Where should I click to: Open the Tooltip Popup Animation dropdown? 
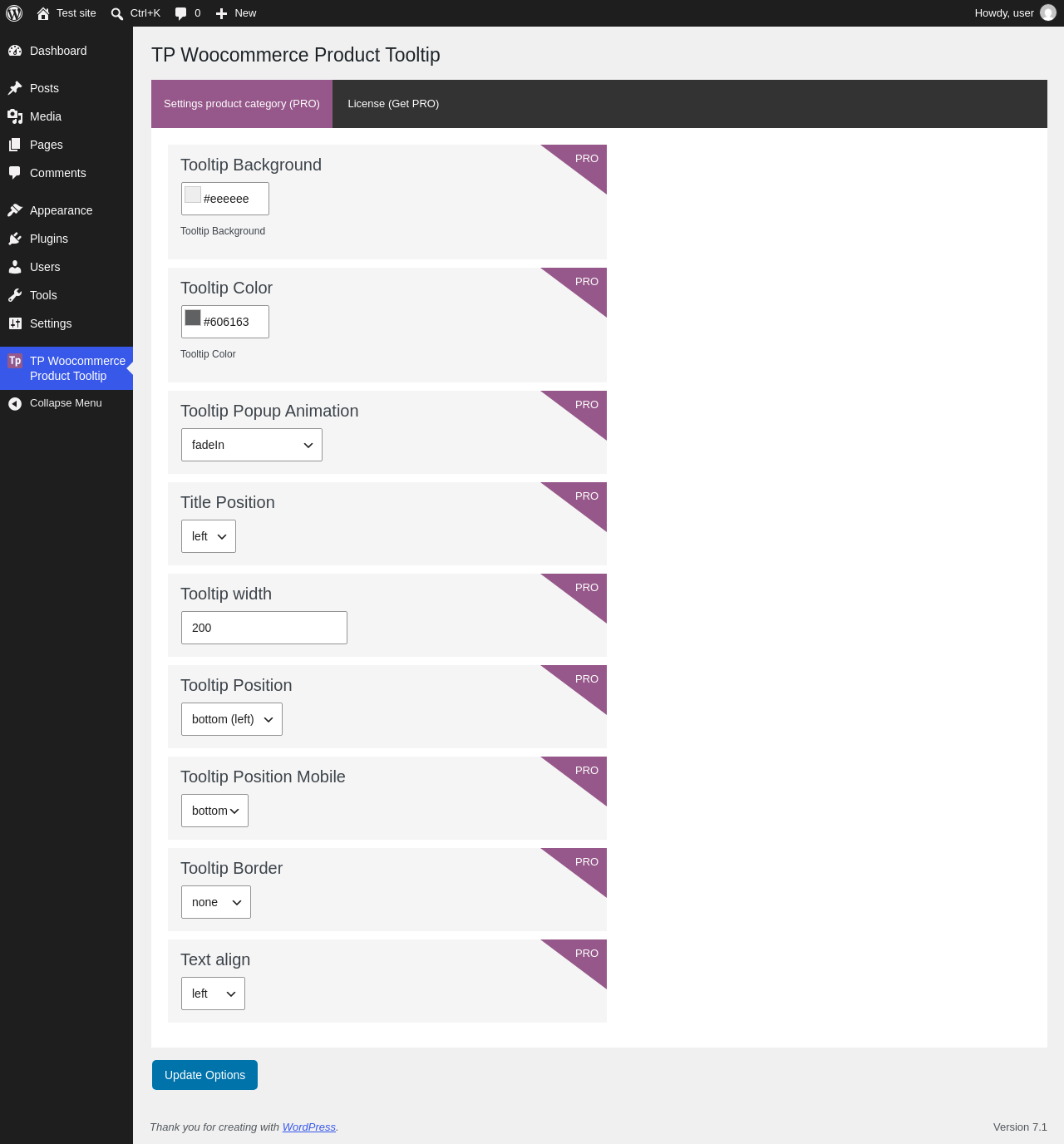pyautogui.click(x=252, y=445)
